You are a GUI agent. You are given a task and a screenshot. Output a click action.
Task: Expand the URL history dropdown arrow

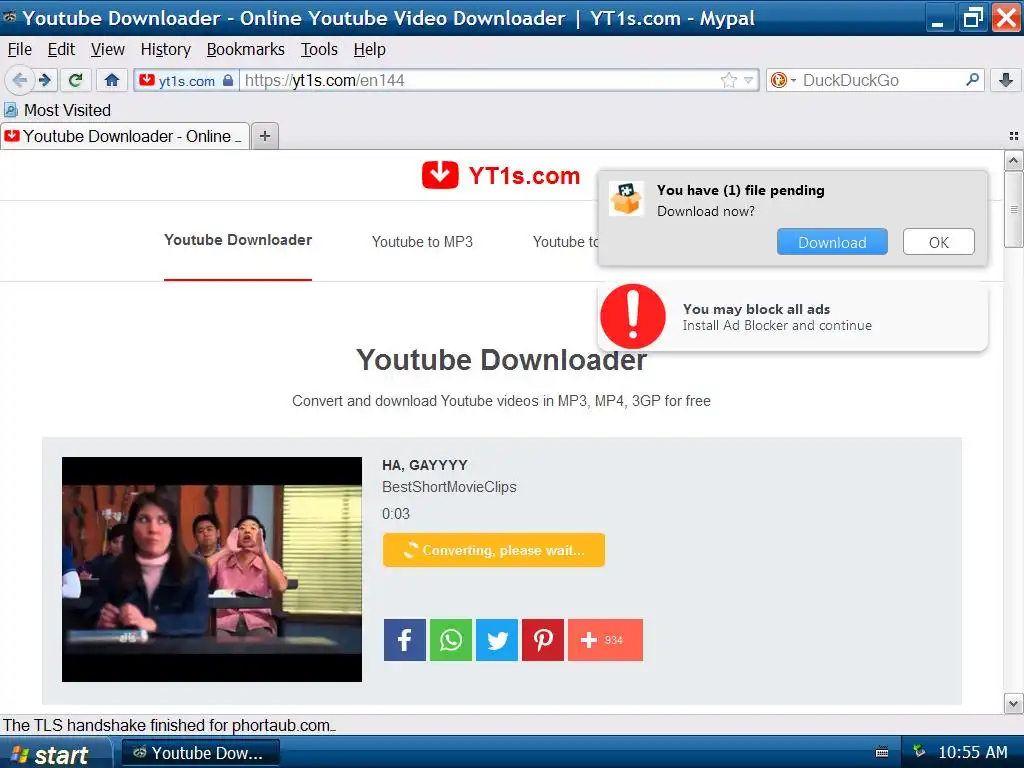(748, 80)
